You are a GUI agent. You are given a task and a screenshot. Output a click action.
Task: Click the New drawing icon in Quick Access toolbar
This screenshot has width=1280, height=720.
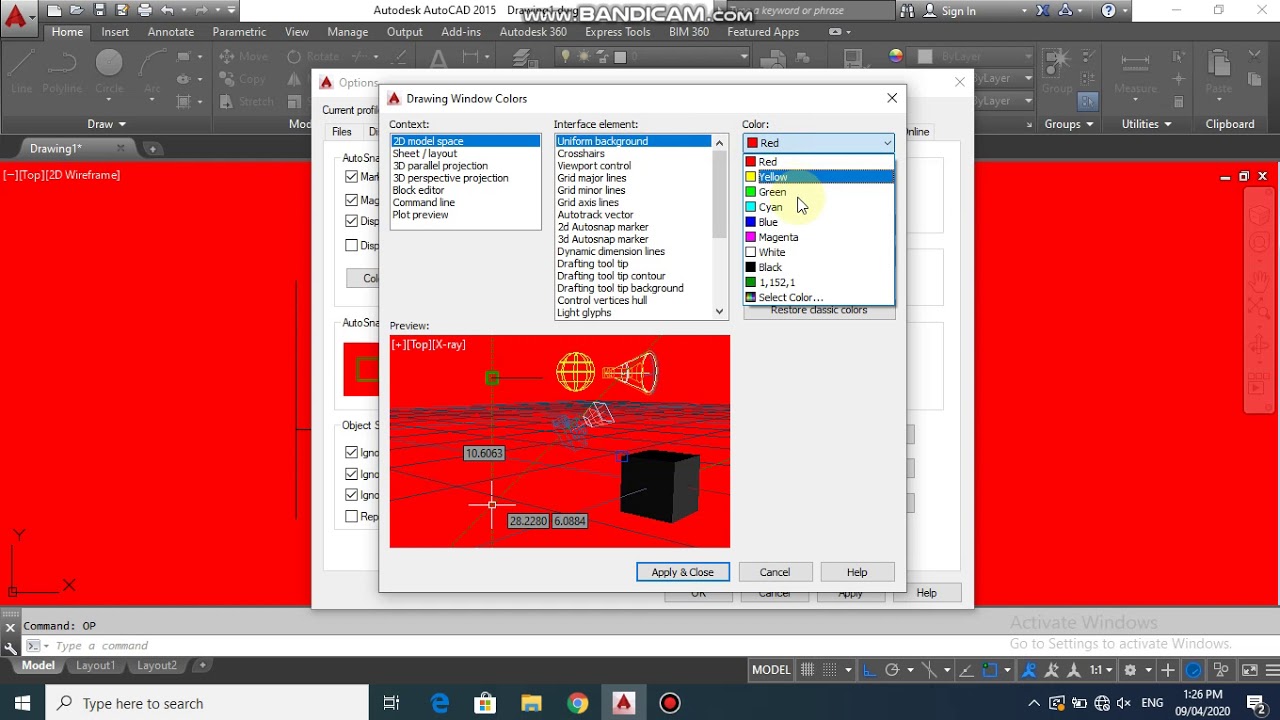click(54, 11)
